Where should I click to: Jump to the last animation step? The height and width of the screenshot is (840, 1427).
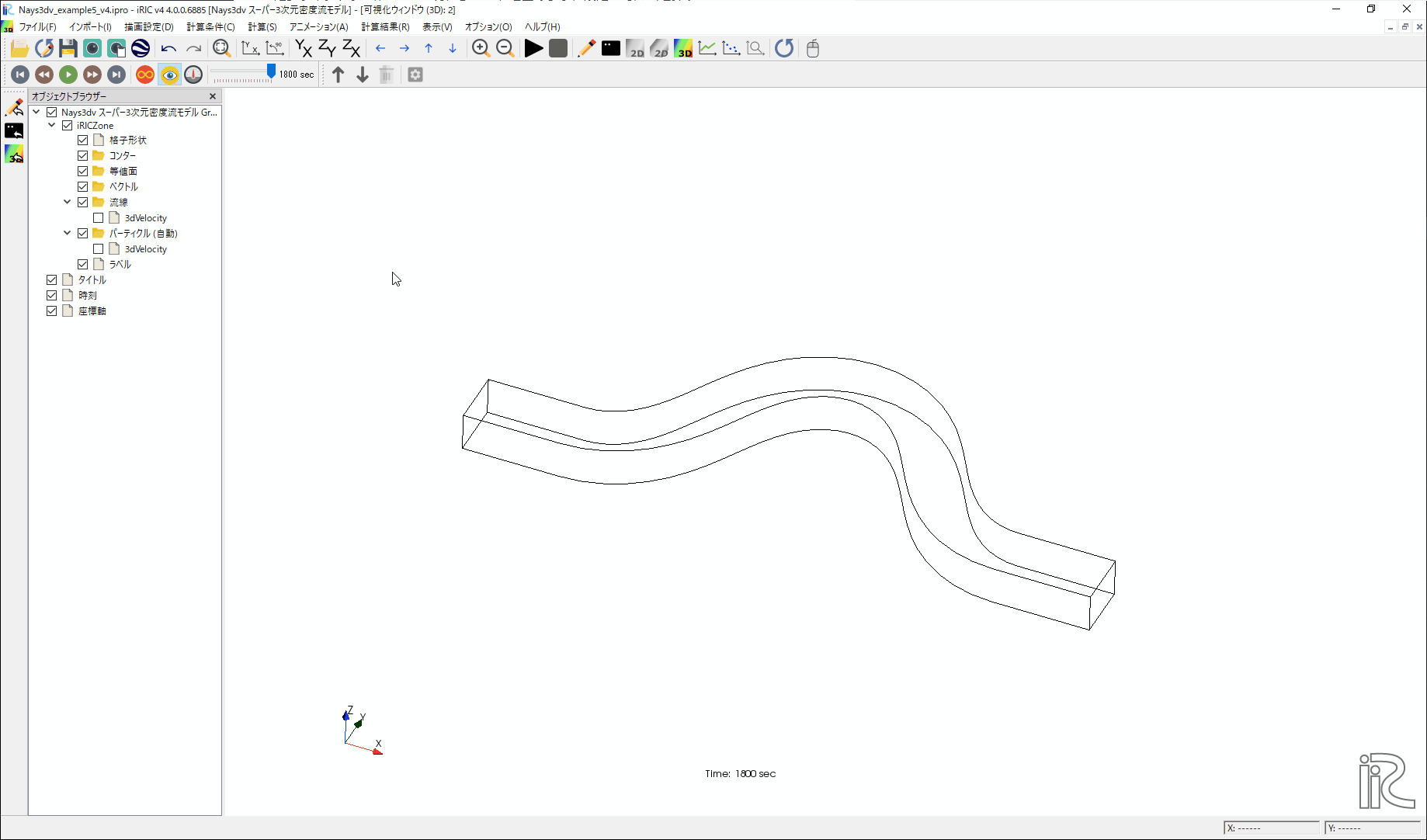click(x=116, y=75)
